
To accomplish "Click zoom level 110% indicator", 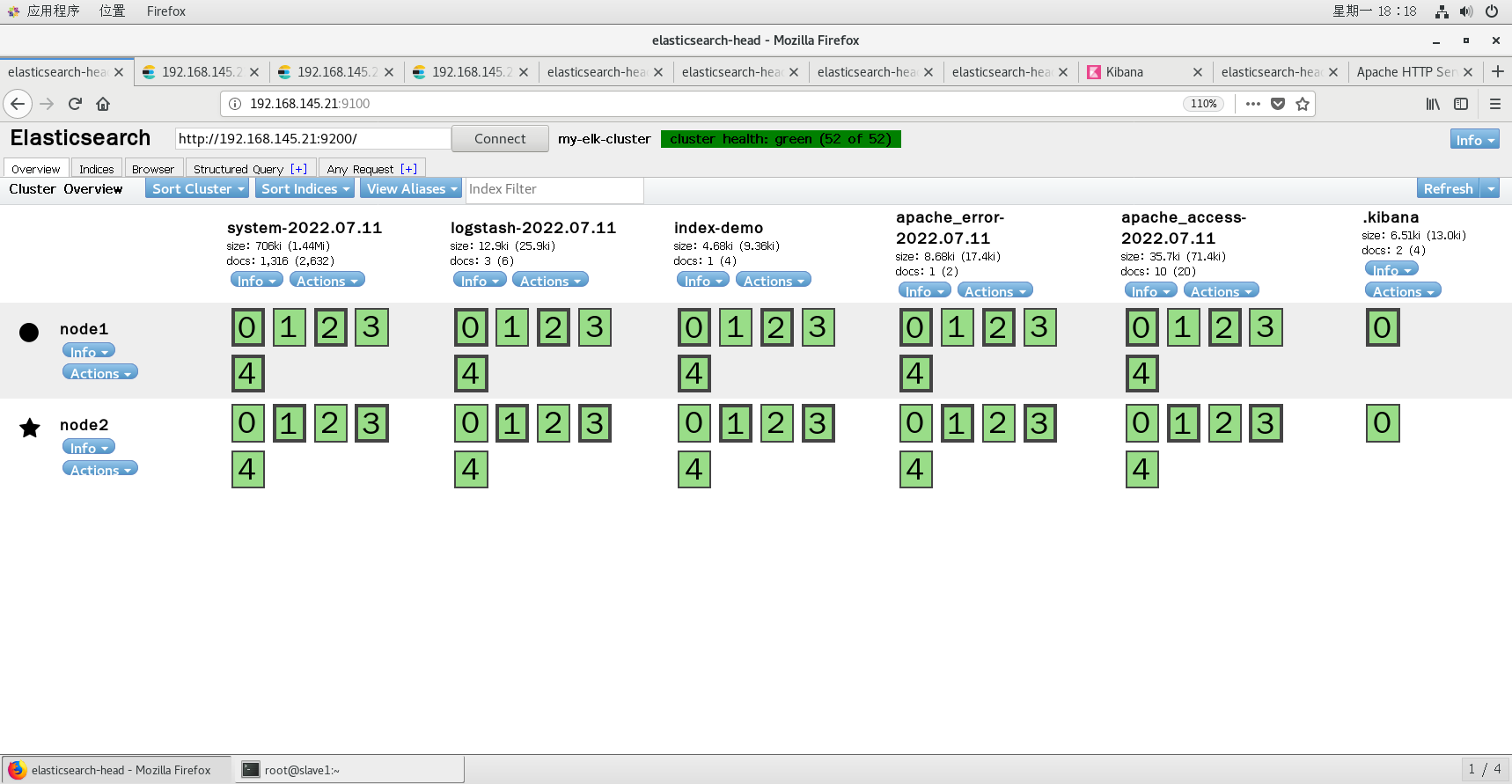I will coord(1203,104).
